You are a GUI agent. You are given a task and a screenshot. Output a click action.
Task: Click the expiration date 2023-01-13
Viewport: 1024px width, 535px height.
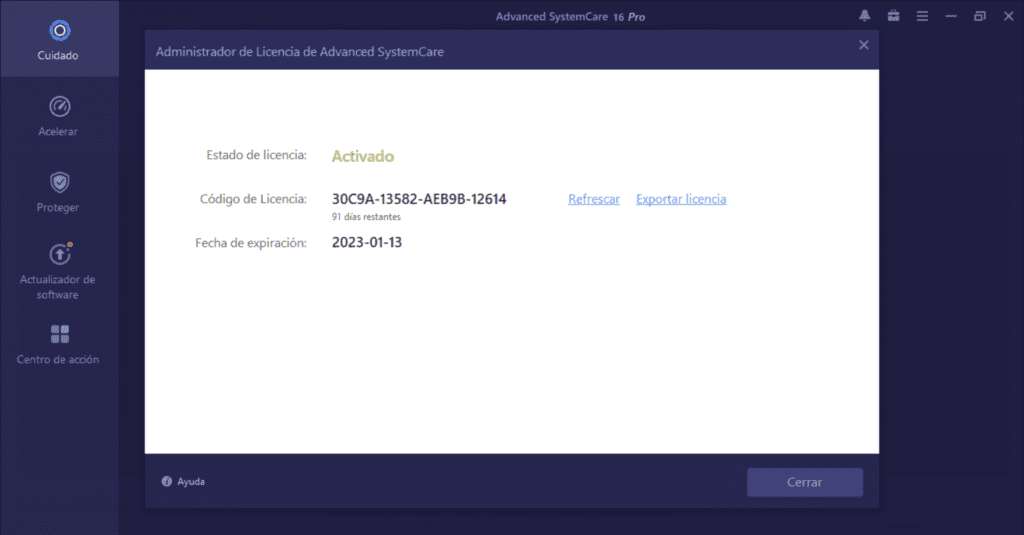[366, 242]
